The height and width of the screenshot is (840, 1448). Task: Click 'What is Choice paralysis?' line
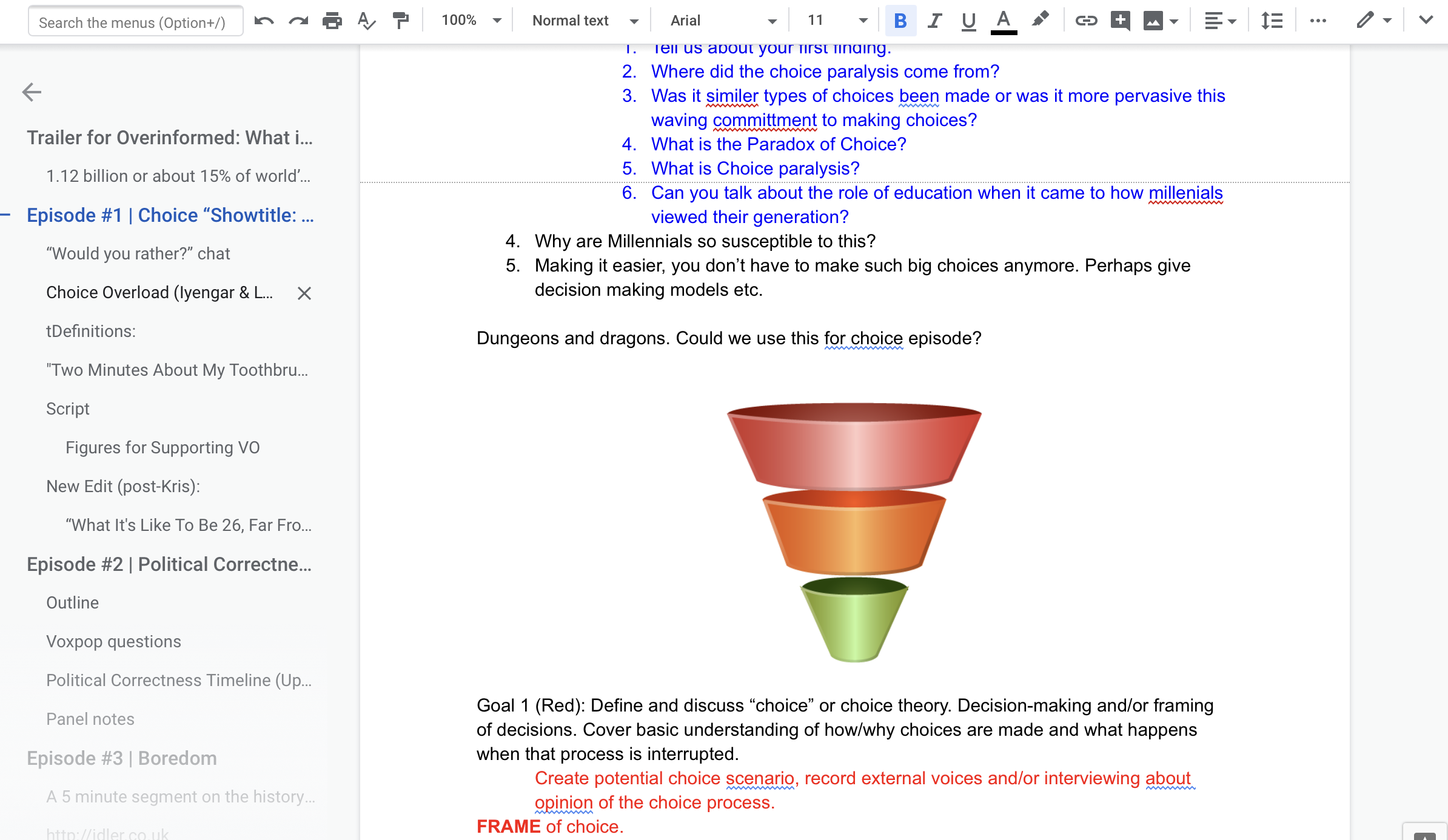(x=756, y=168)
